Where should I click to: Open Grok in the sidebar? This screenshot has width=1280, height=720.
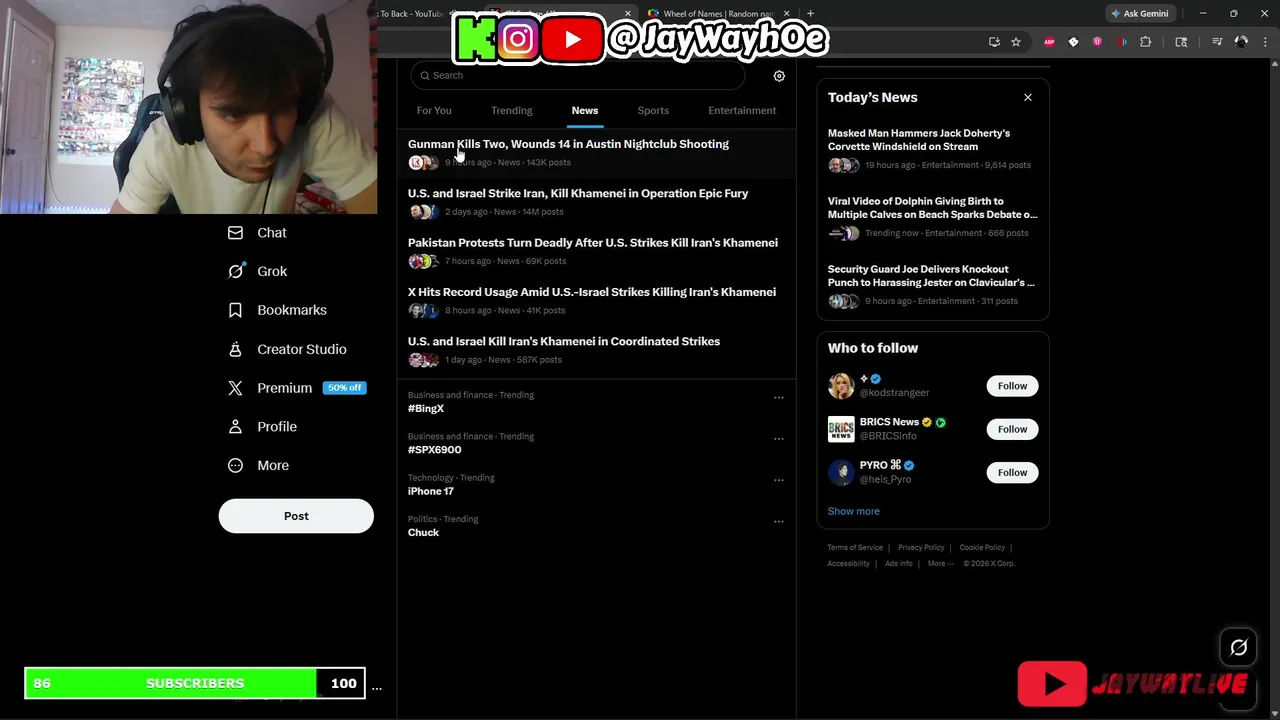(257, 271)
